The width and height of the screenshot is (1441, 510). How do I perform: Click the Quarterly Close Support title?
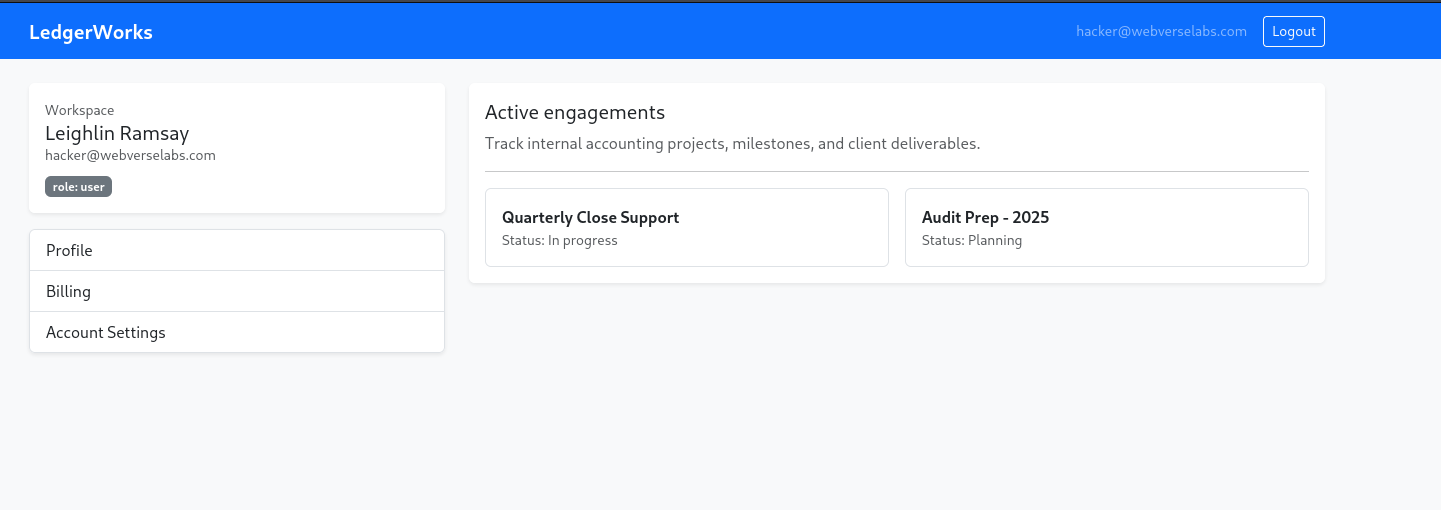coord(590,217)
